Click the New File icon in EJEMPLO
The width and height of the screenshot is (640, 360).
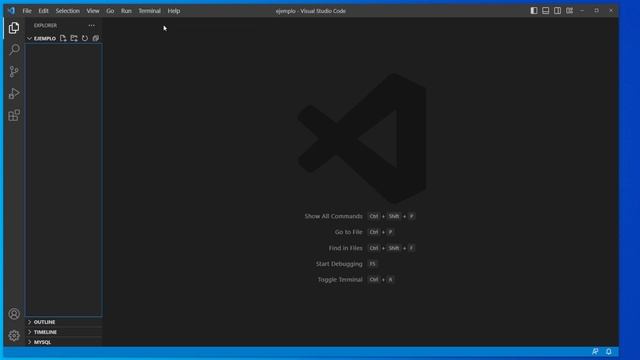click(63, 38)
